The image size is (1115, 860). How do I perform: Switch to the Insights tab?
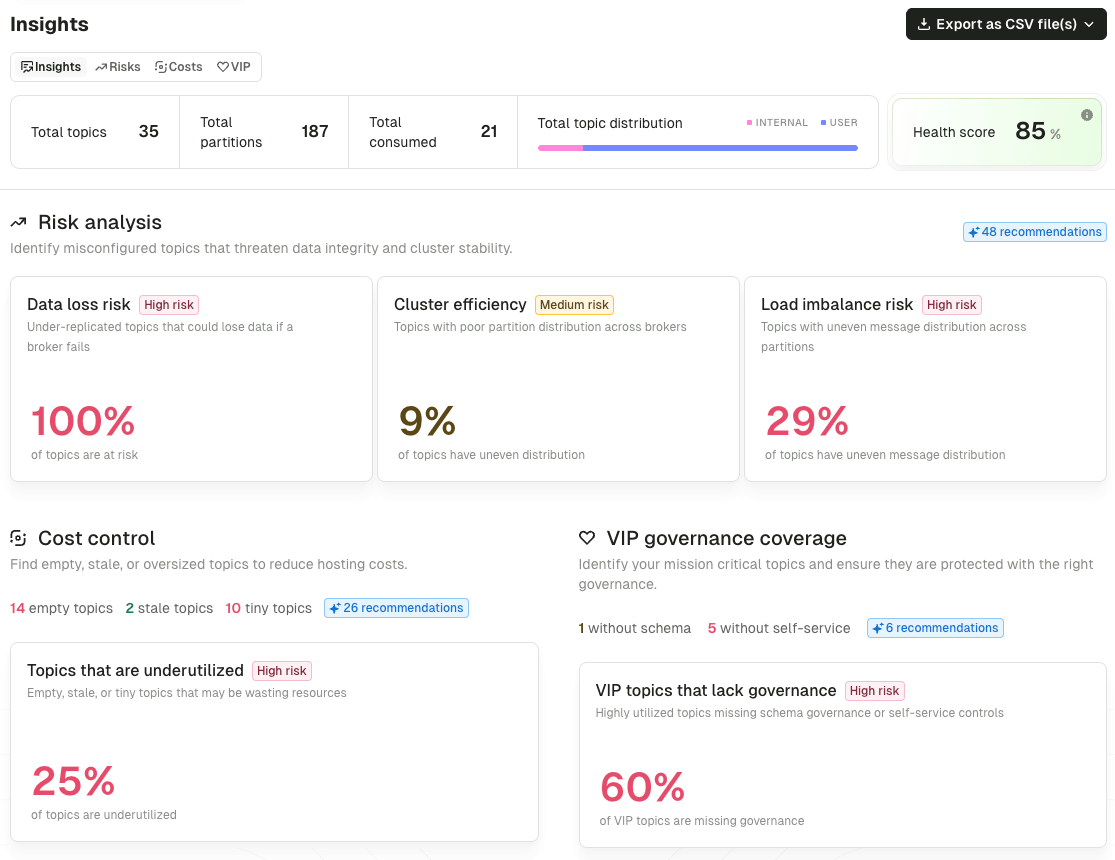51,67
